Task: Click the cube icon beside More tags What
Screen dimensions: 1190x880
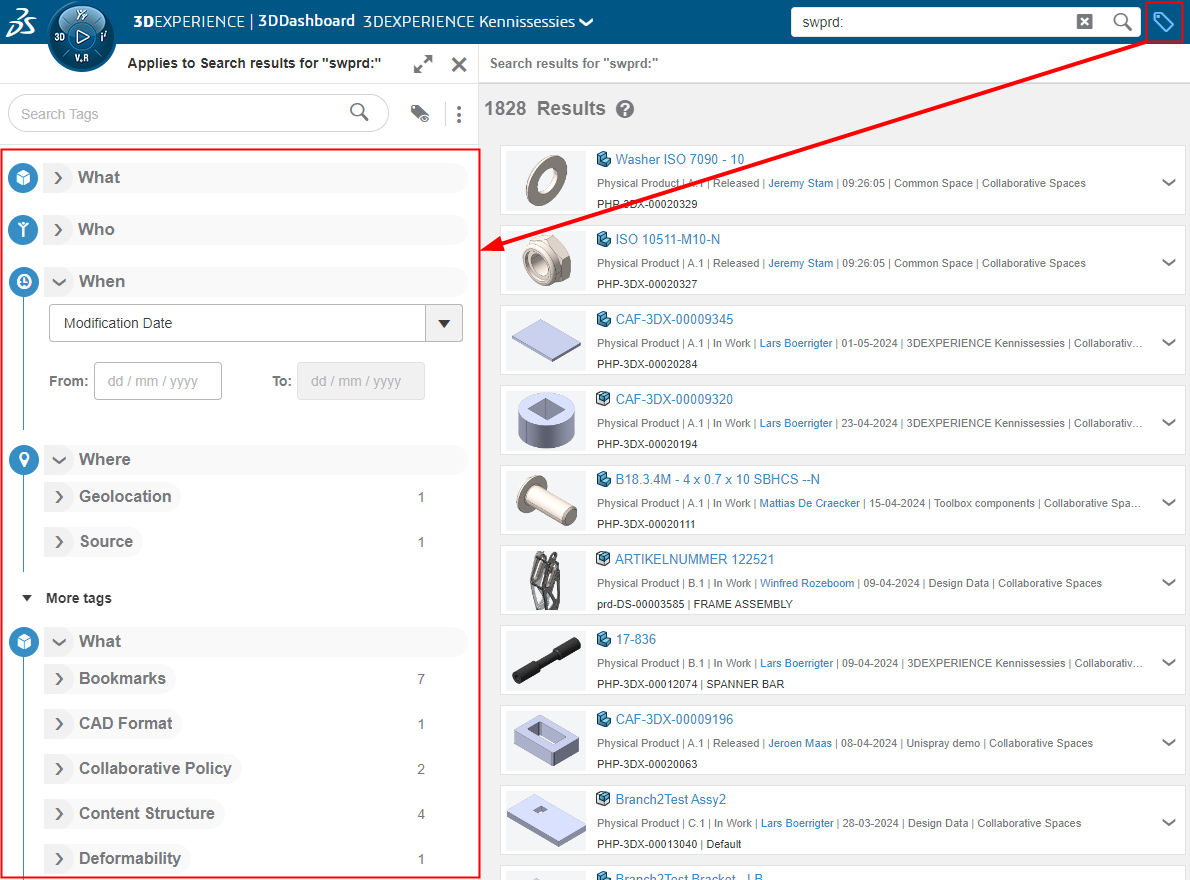Action: (24, 642)
